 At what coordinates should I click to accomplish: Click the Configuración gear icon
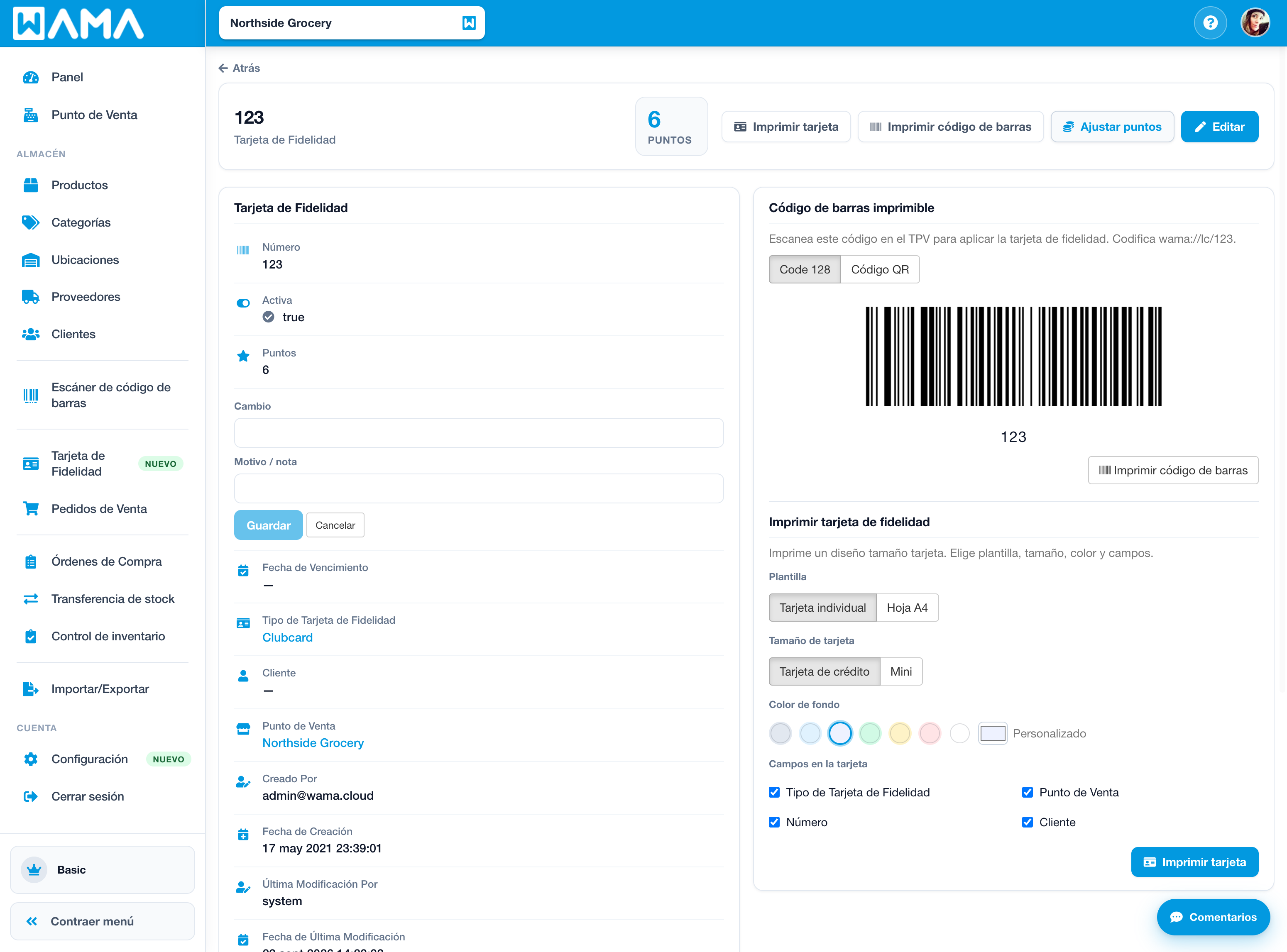click(x=31, y=759)
